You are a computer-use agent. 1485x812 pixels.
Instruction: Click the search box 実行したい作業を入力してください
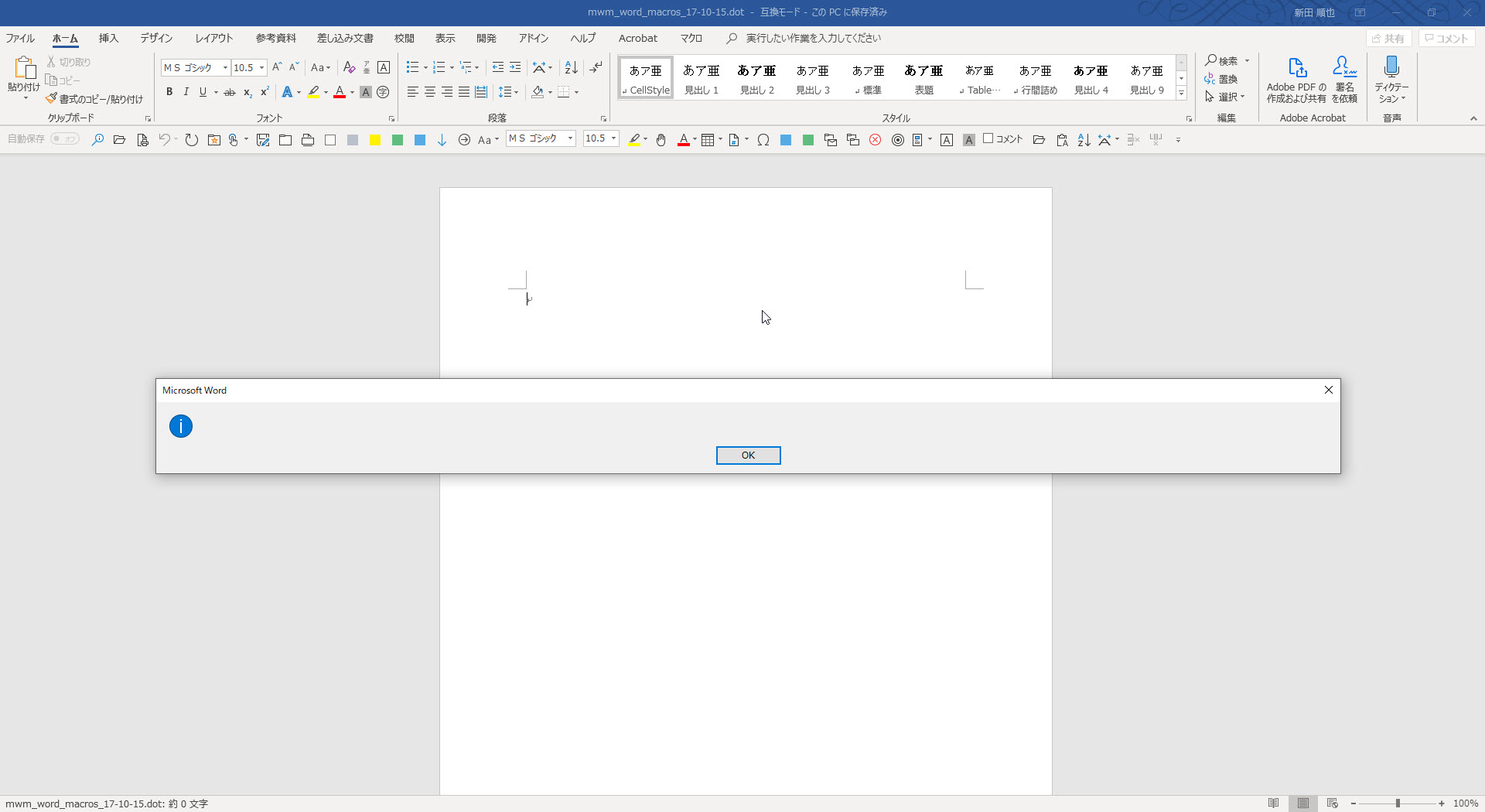813,38
